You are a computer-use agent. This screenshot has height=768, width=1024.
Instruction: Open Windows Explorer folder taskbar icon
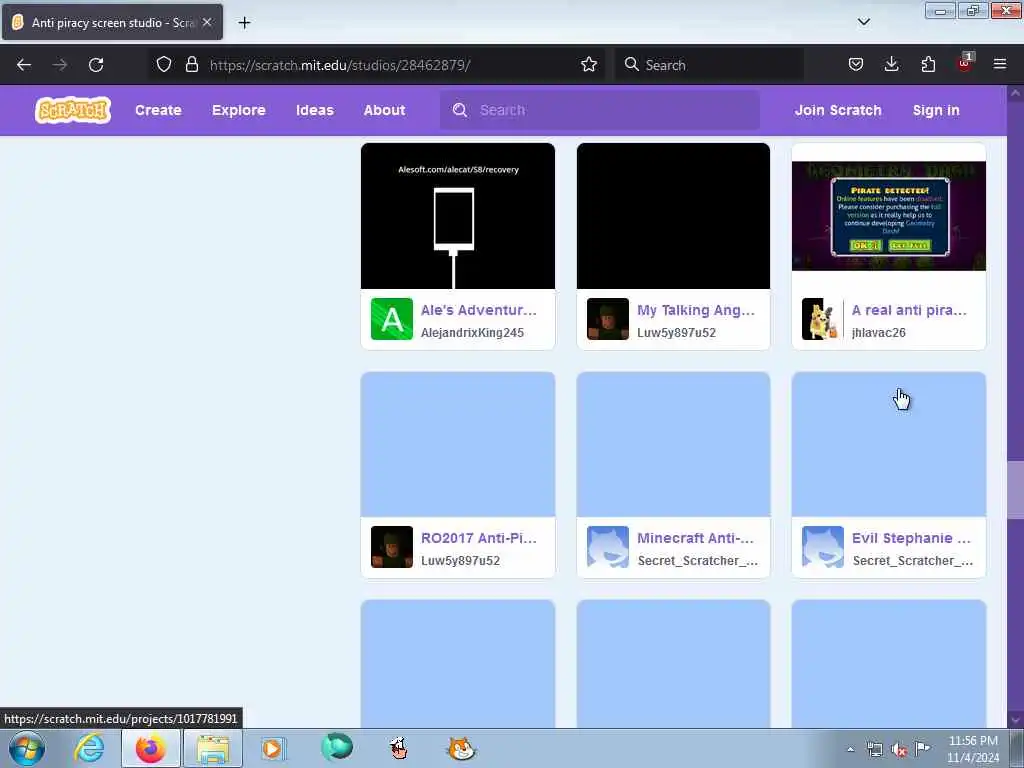pos(213,748)
